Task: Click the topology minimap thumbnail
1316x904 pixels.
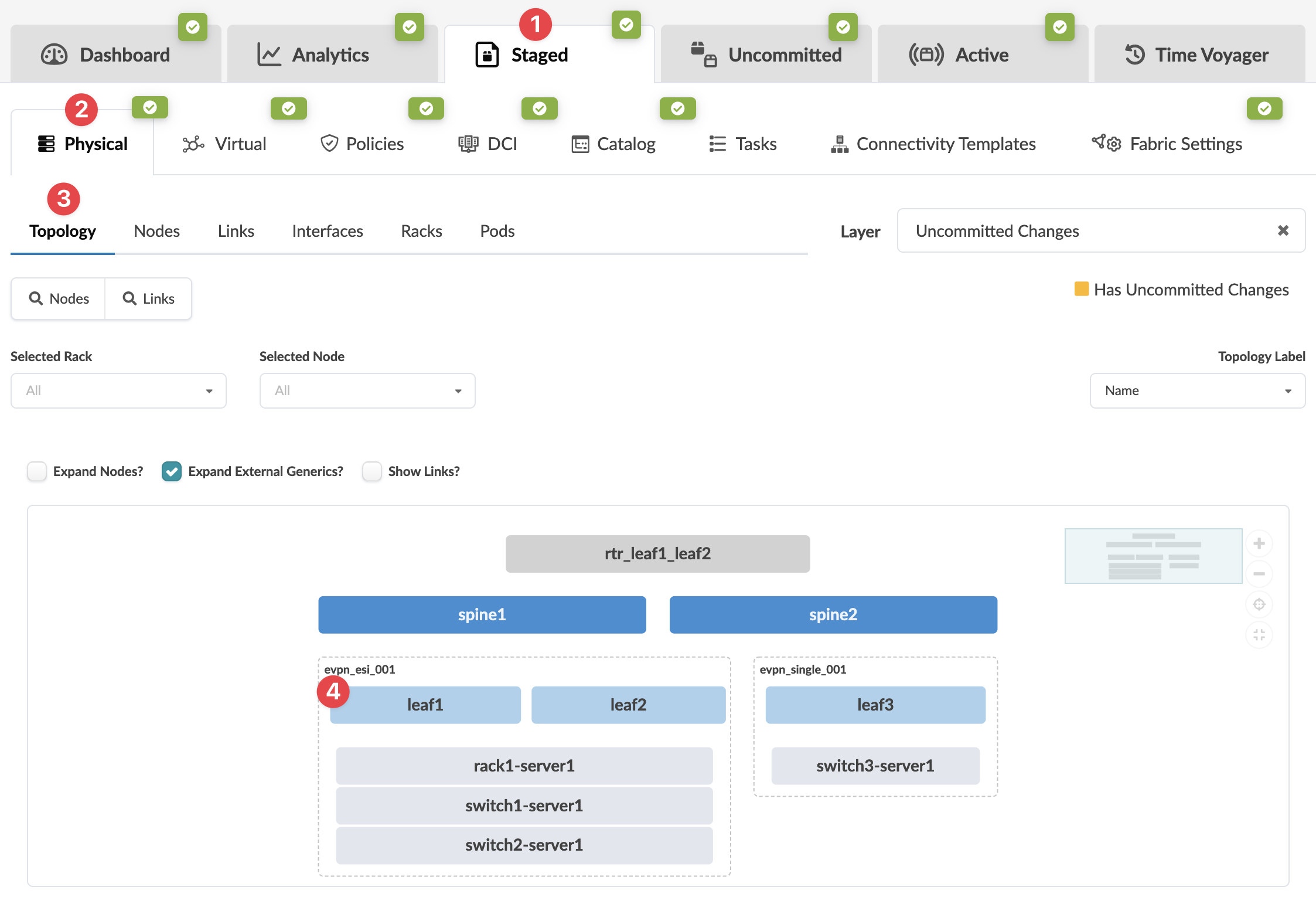Action: point(1153,556)
